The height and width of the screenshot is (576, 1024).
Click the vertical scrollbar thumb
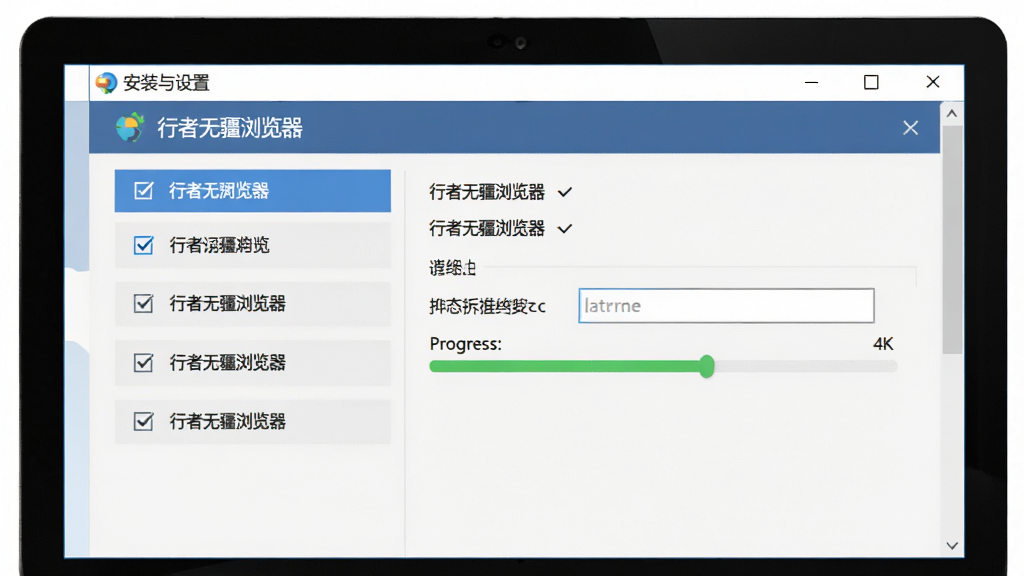(952, 239)
